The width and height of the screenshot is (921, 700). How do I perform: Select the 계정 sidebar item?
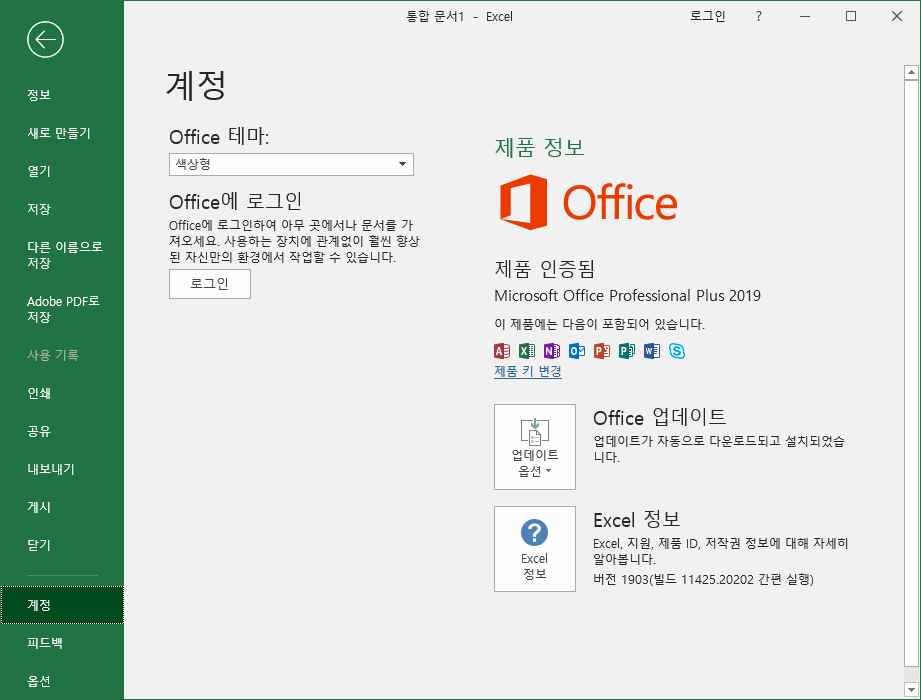pyautogui.click(x=62, y=604)
